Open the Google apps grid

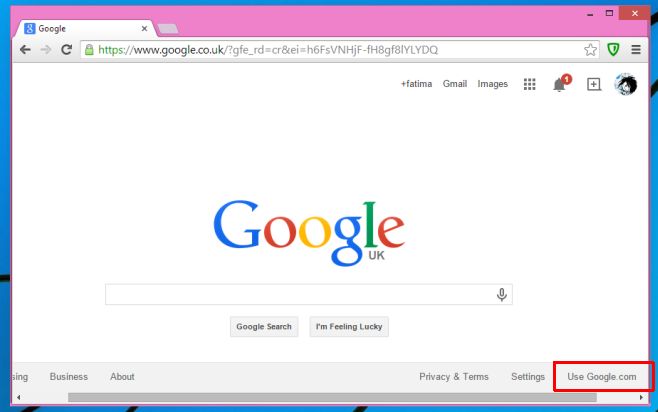530,84
